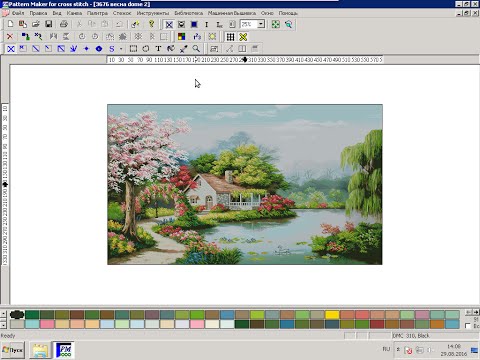Screen dimensions: 480x360
Task: Click the Undo arrow icon
Action: 119,24
